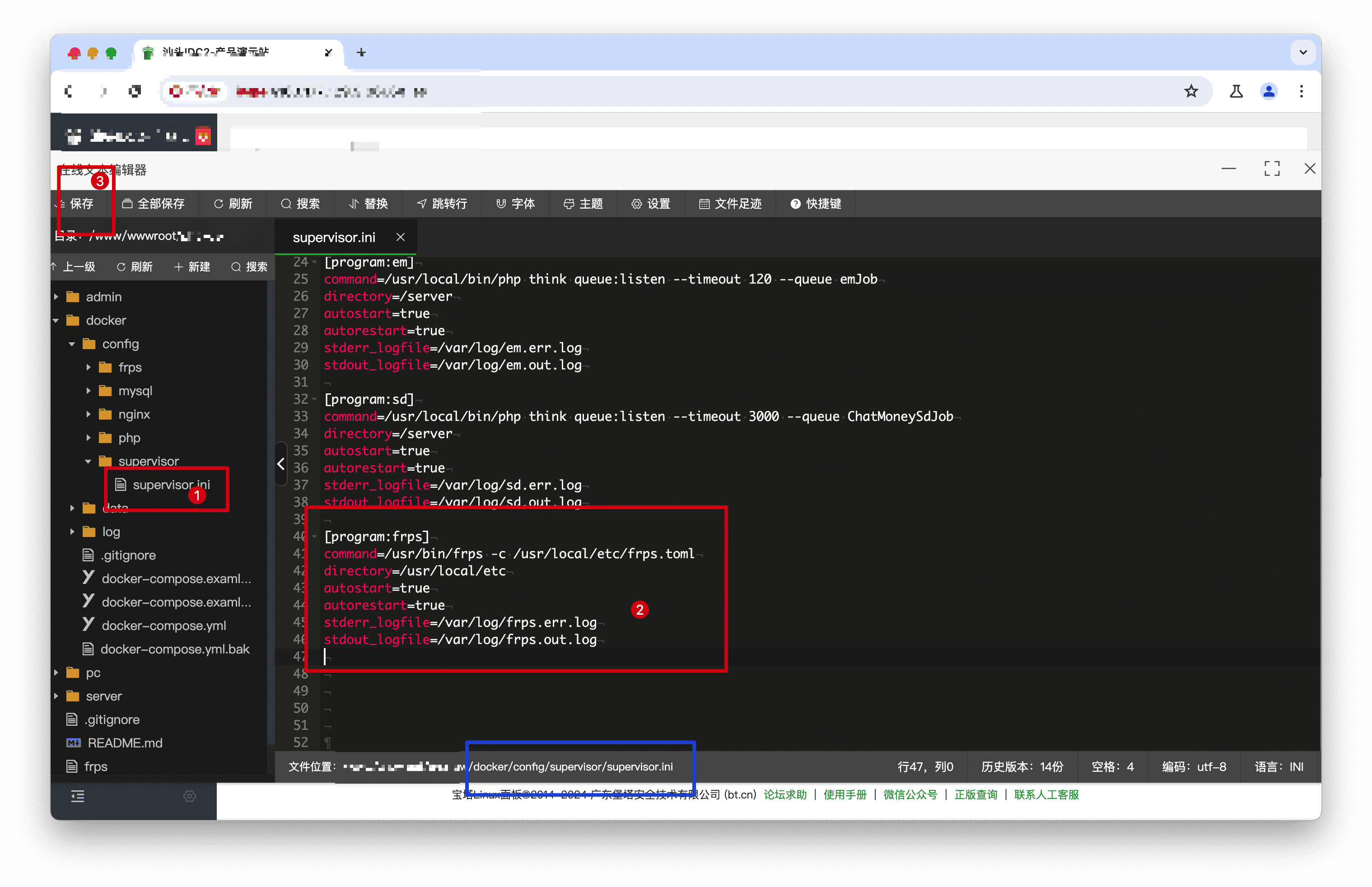The width and height of the screenshot is (1372, 887).
Task: Click 全部保存 to save all files
Action: click(153, 204)
